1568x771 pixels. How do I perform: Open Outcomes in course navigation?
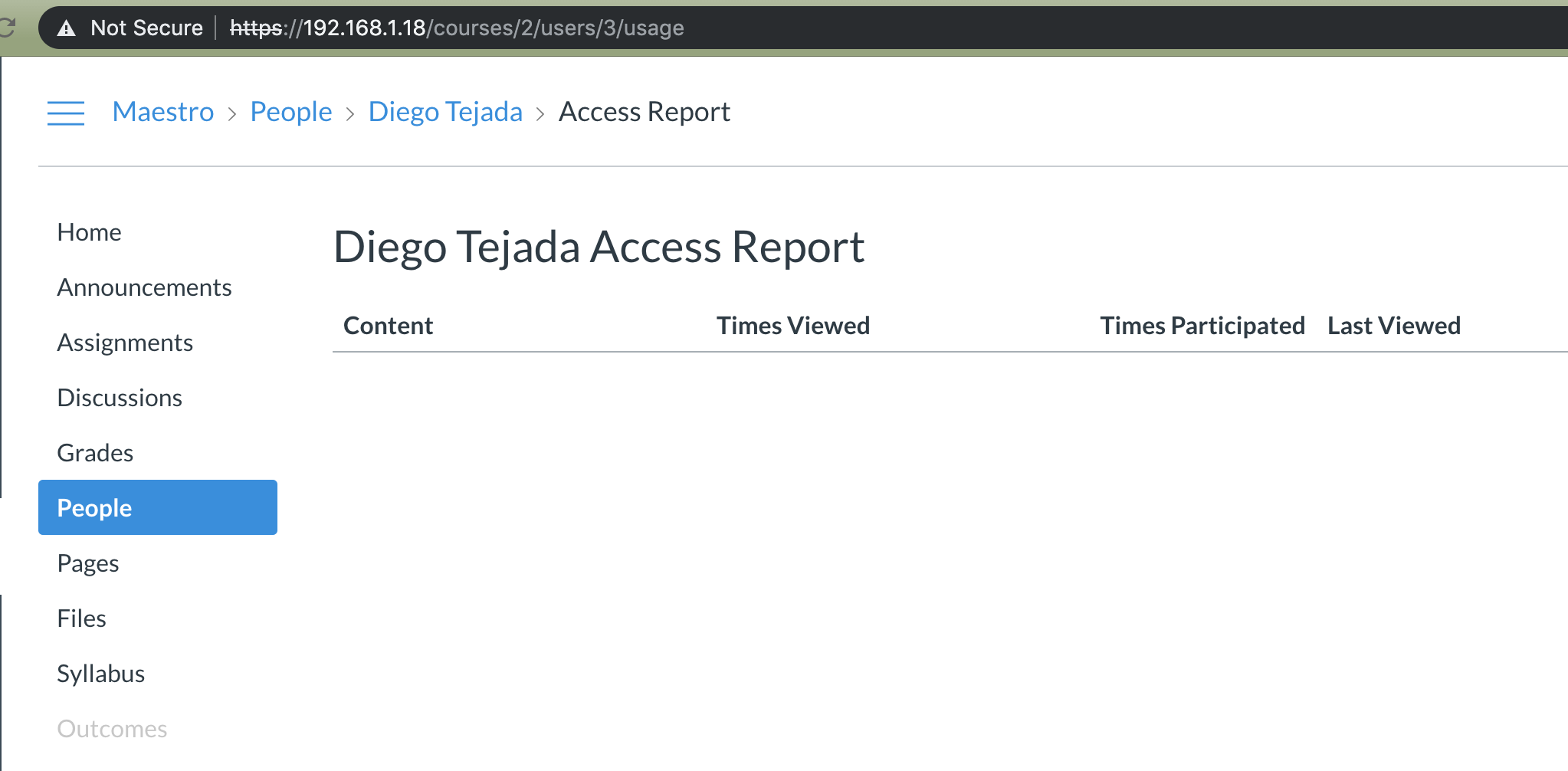click(112, 729)
